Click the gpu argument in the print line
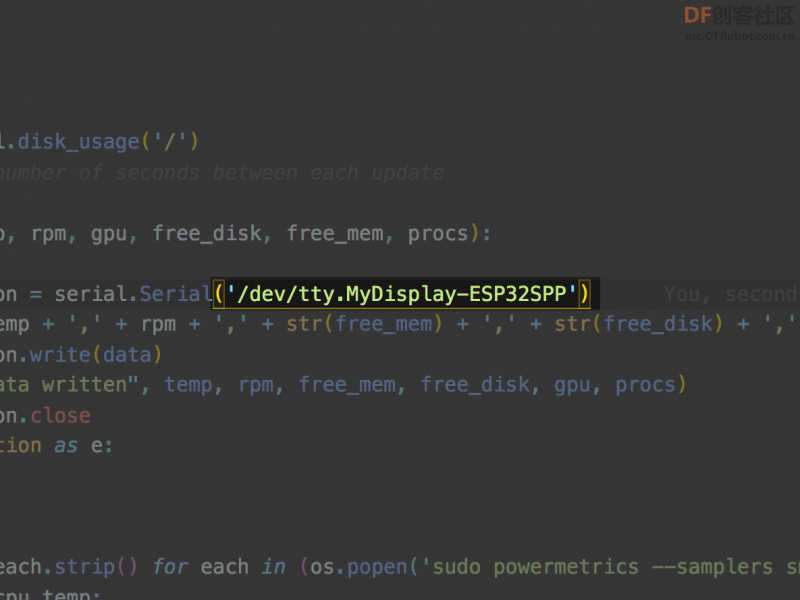The height and width of the screenshot is (600, 800). pyautogui.click(x=572, y=385)
